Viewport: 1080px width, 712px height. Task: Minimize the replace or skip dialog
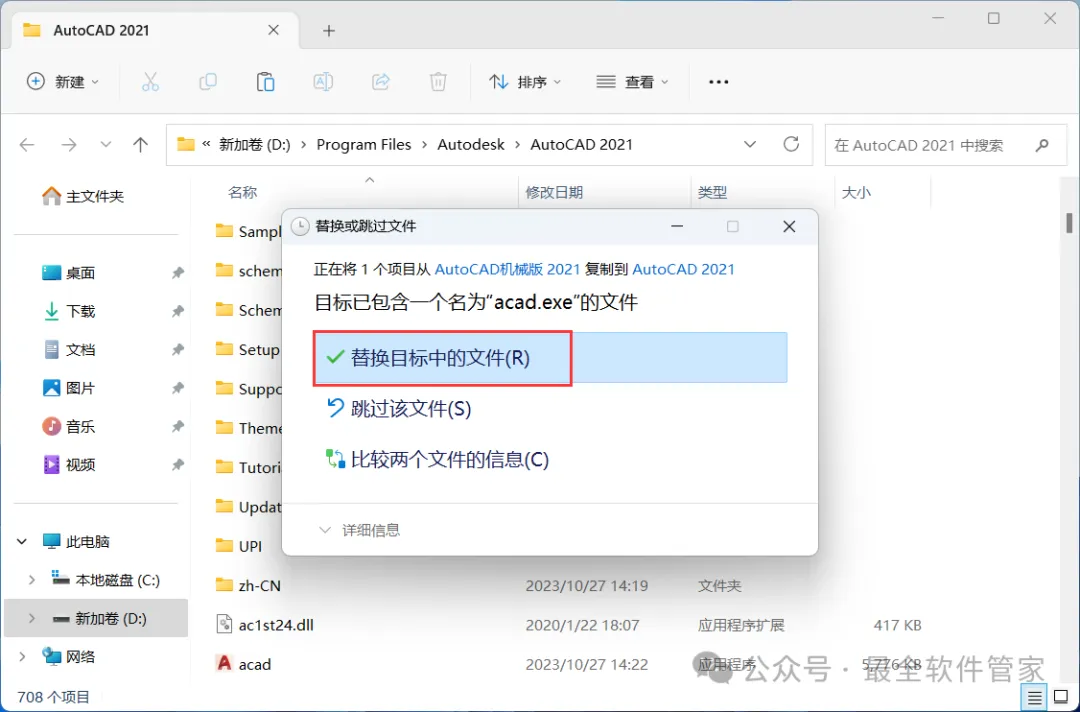[x=677, y=227]
